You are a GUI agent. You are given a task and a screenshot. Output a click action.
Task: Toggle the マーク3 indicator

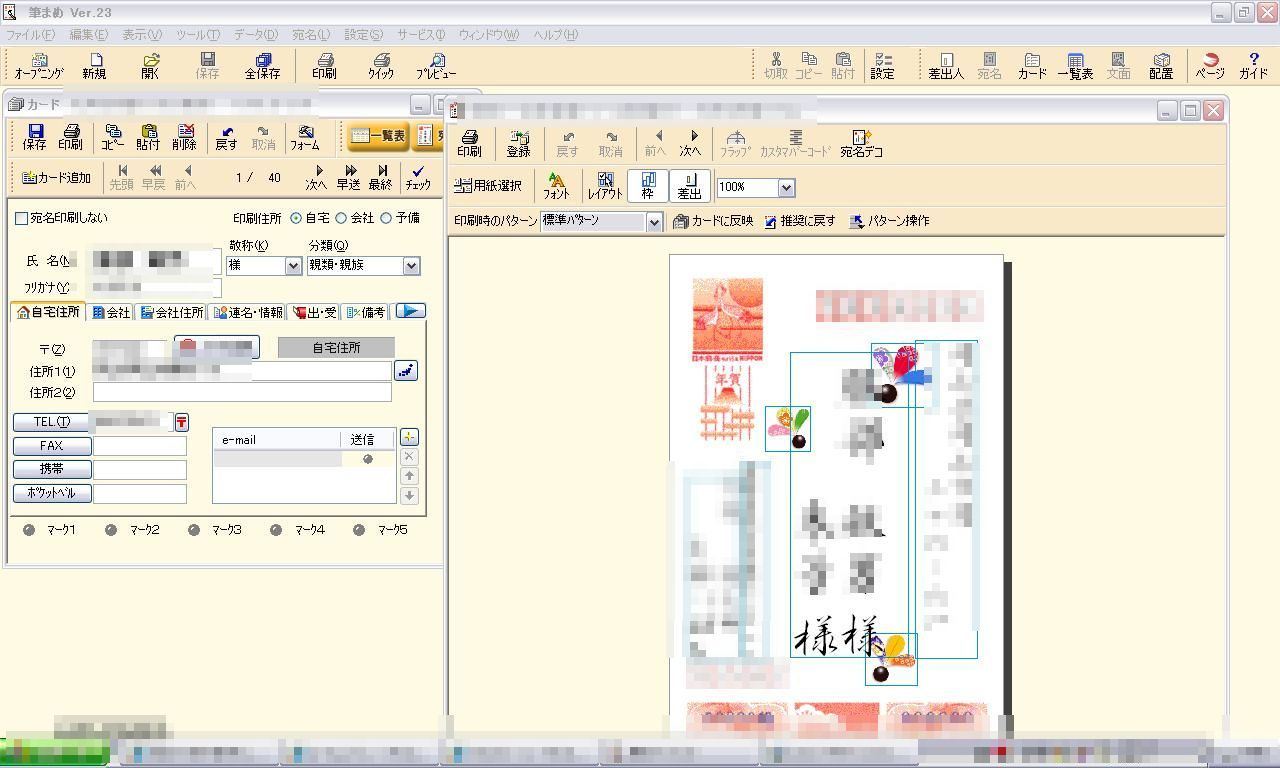(194, 530)
